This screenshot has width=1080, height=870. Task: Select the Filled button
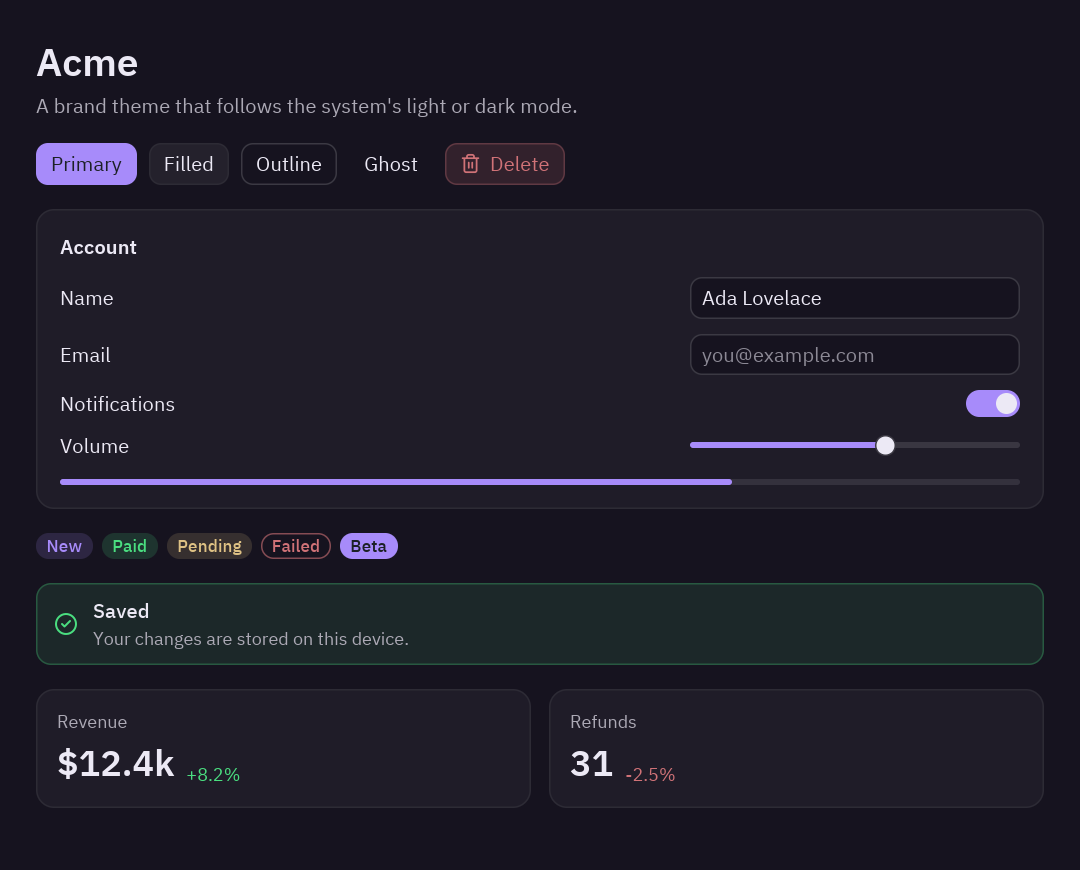pyautogui.click(x=189, y=164)
